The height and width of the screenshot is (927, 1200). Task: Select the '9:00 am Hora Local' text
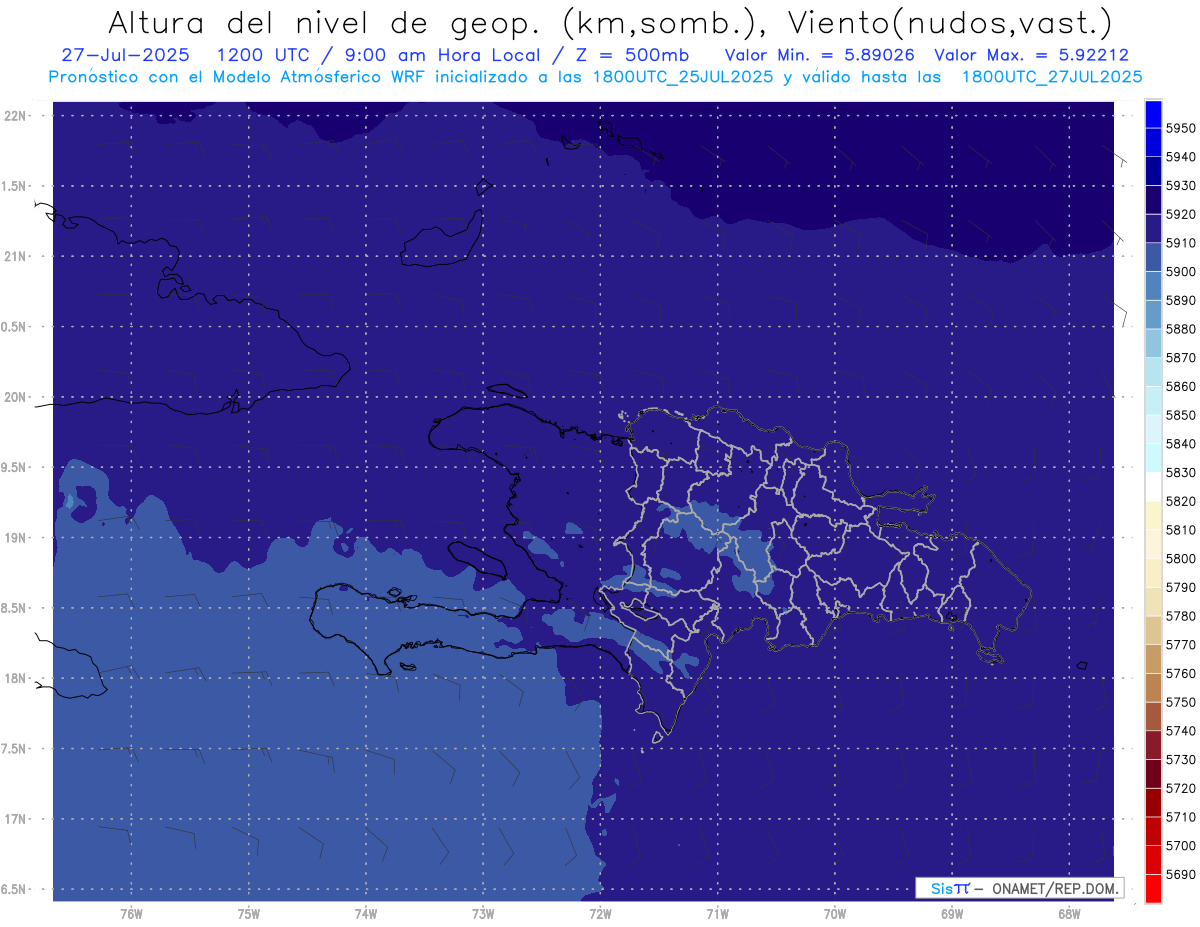click(442, 55)
